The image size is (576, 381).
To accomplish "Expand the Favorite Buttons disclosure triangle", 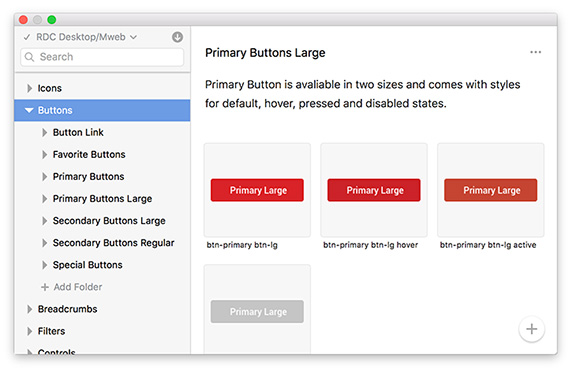I will pos(44,154).
